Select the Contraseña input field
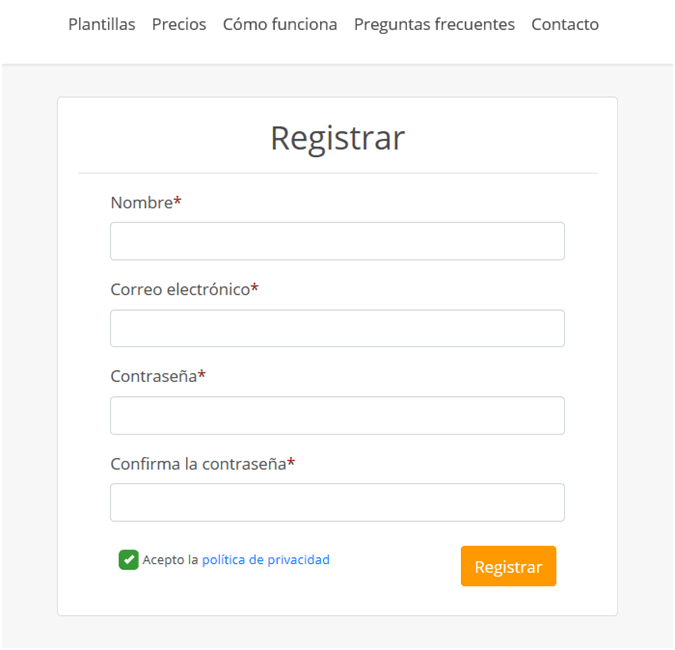This screenshot has height=650, width=675. (x=337, y=415)
